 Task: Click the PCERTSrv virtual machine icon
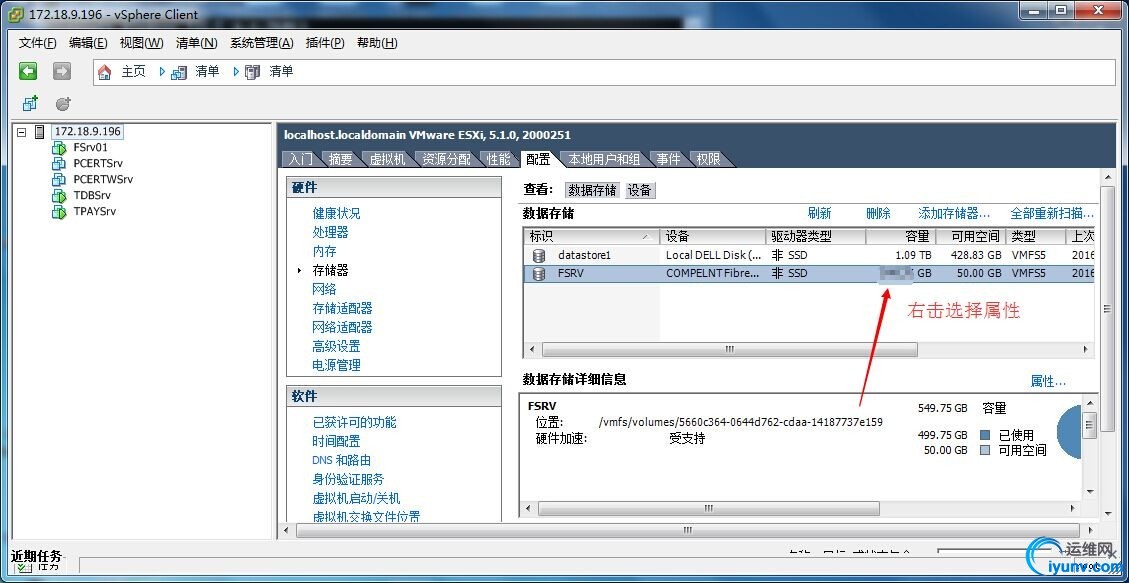(x=59, y=163)
